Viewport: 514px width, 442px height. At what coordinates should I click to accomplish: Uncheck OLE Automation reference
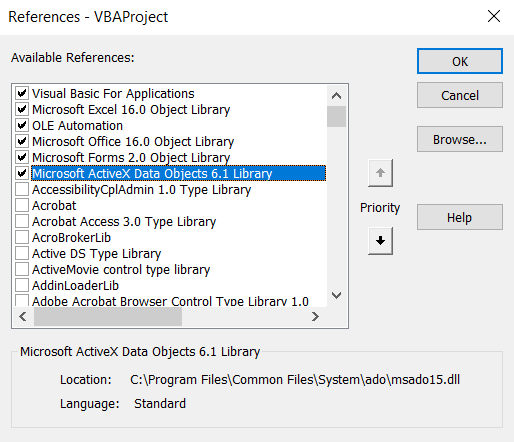point(22,125)
